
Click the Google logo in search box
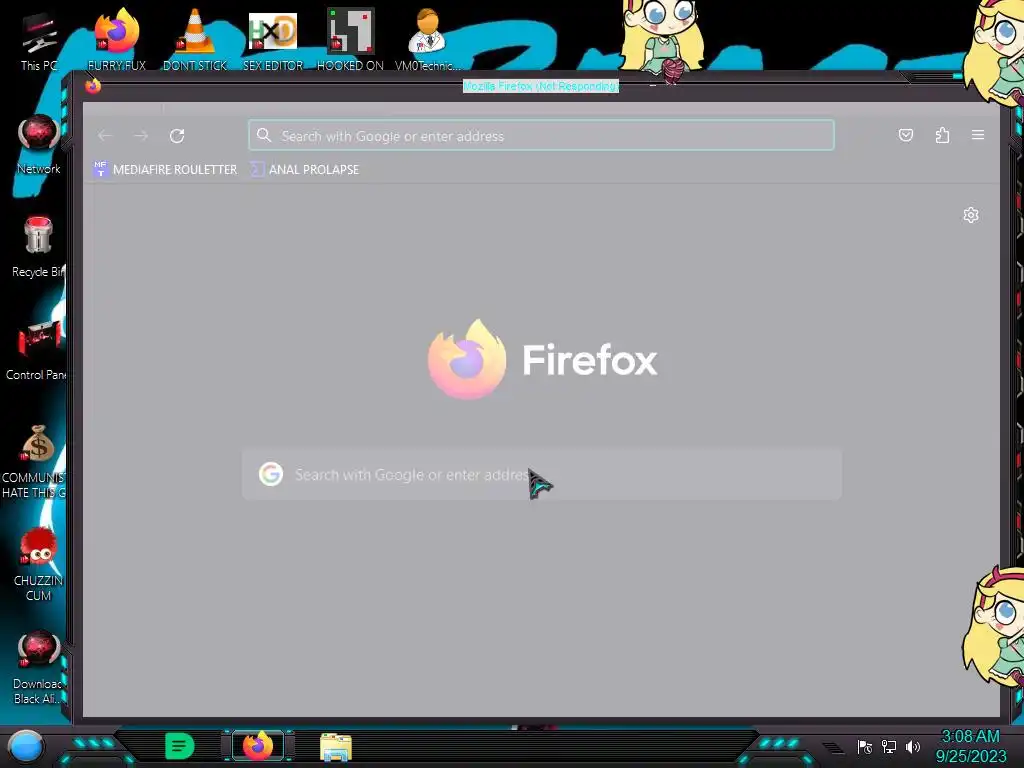point(270,474)
